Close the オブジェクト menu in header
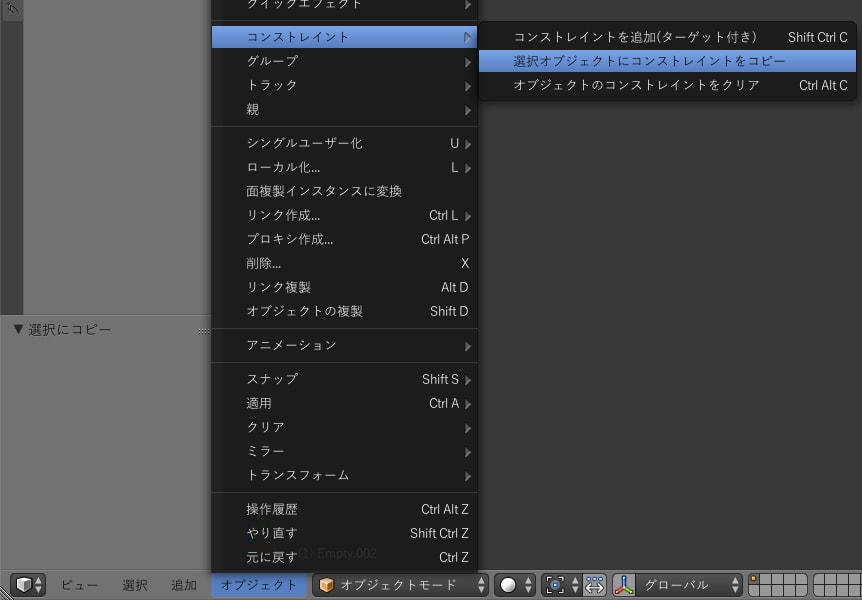The image size is (862, 600). (258, 585)
